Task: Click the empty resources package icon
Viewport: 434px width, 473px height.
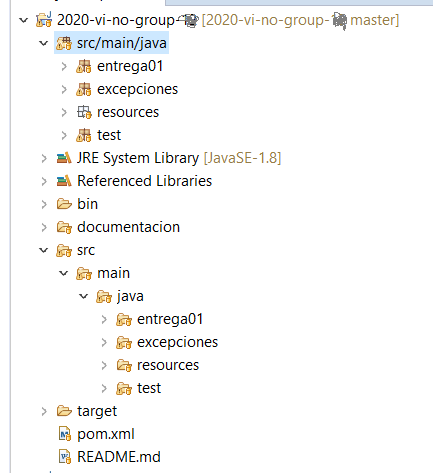Action: [84, 112]
